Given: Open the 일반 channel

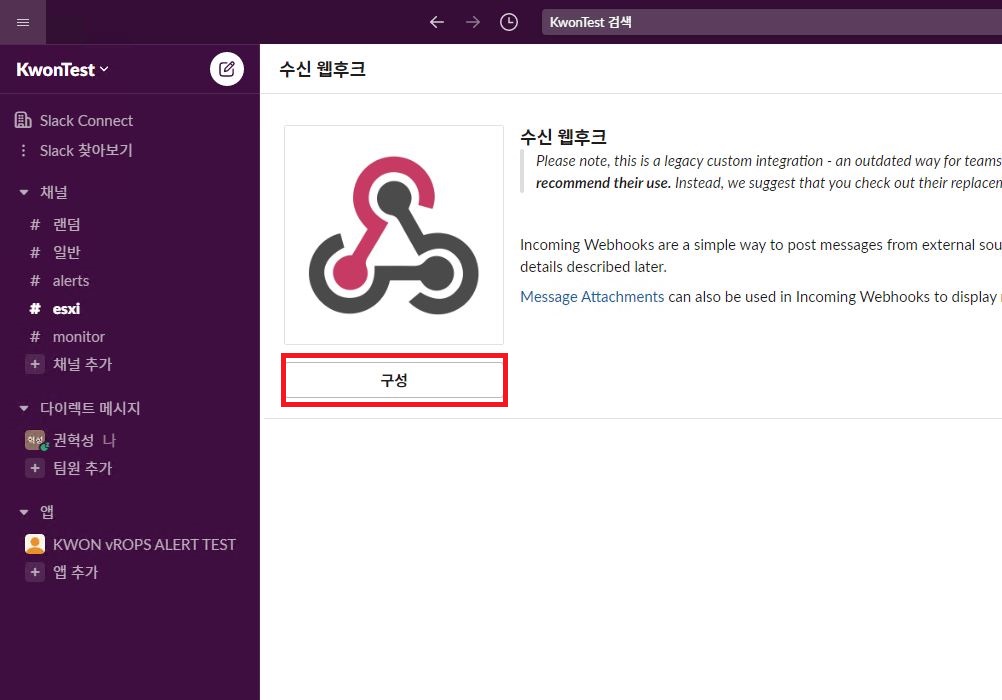Looking at the screenshot, I should (66, 253).
